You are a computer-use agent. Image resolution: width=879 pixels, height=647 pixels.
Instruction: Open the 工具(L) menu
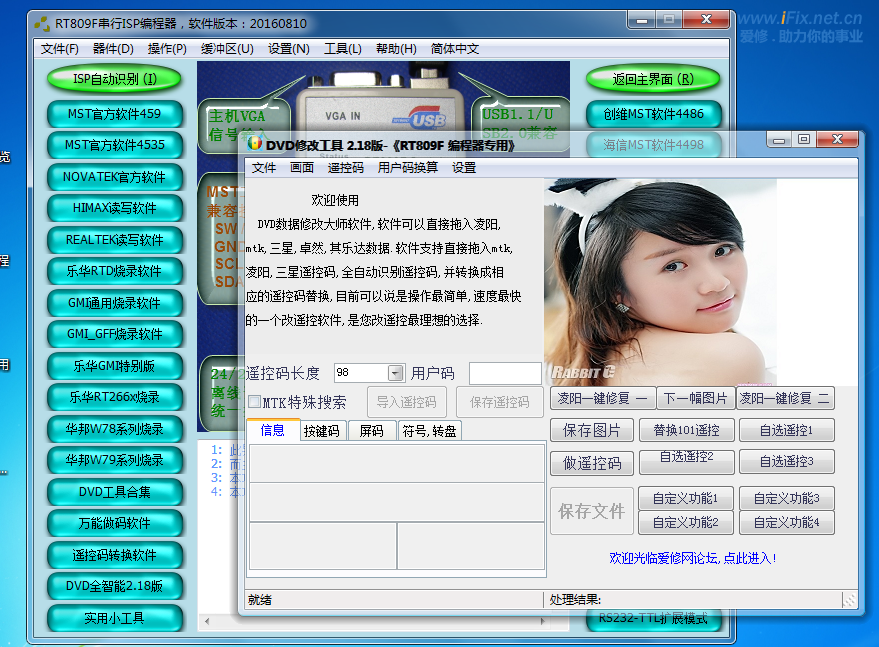click(x=343, y=48)
